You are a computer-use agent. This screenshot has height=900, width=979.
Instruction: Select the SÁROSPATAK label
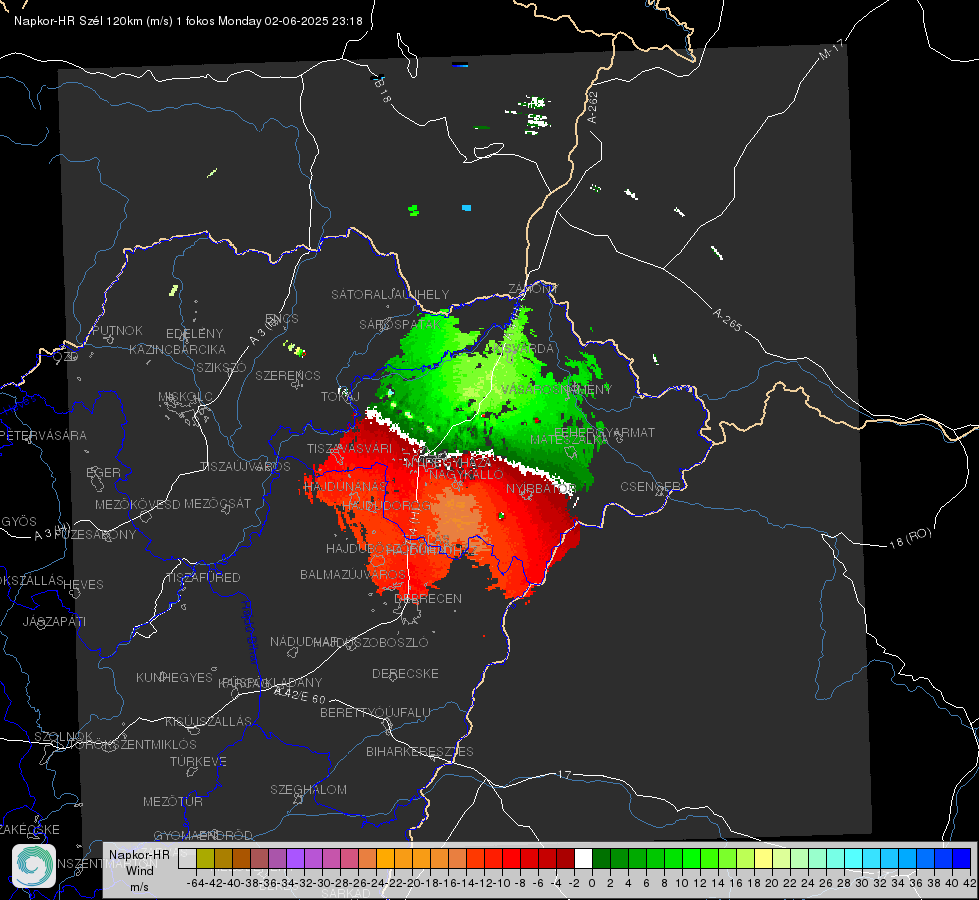tap(400, 324)
